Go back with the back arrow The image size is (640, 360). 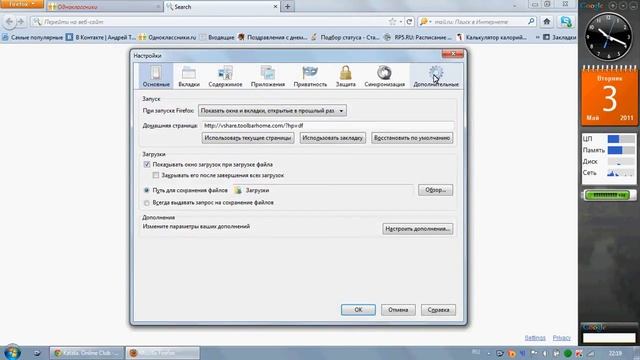click(9, 22)
